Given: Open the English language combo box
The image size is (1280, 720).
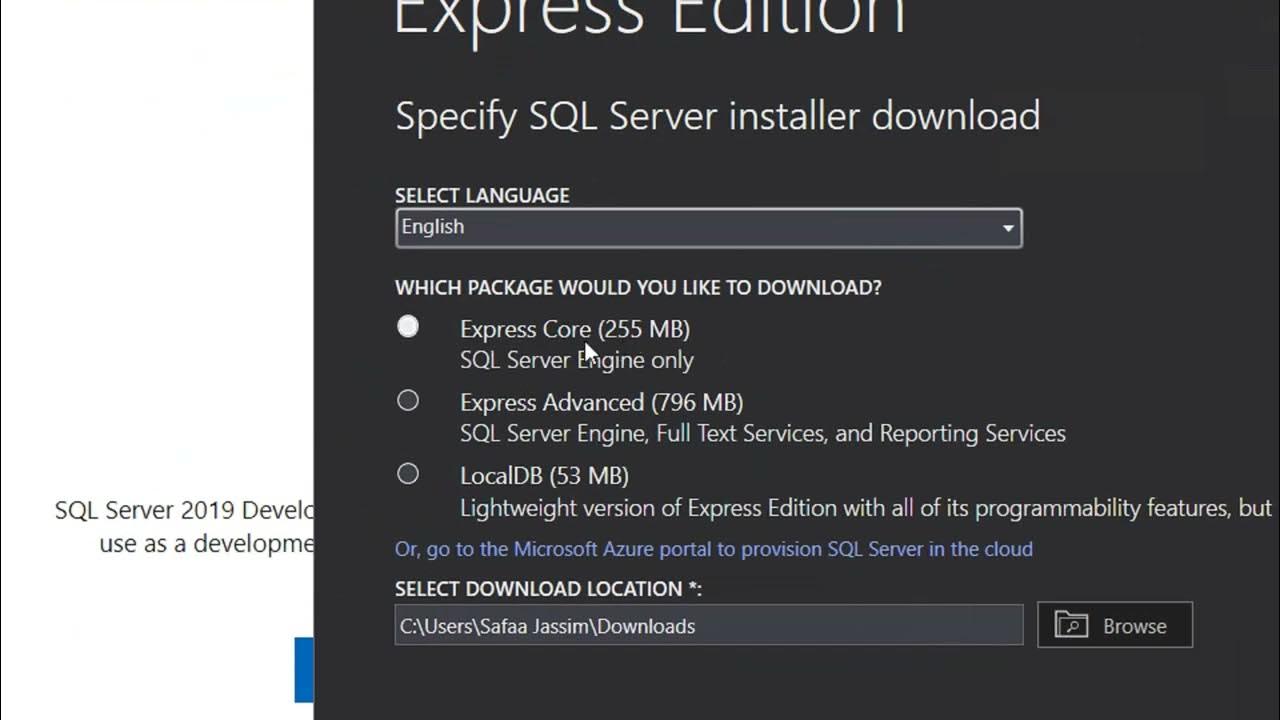Looking at the screenshot, I should click(700, 228).
